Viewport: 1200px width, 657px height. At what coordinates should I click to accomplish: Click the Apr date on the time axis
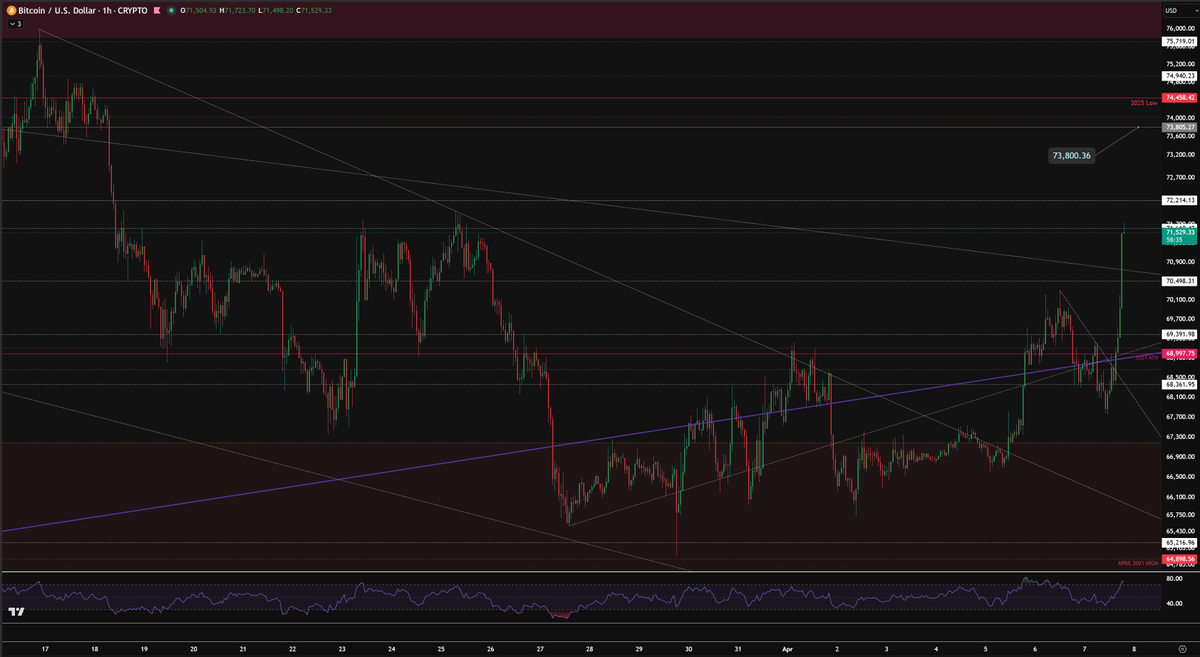pos(787,648)
